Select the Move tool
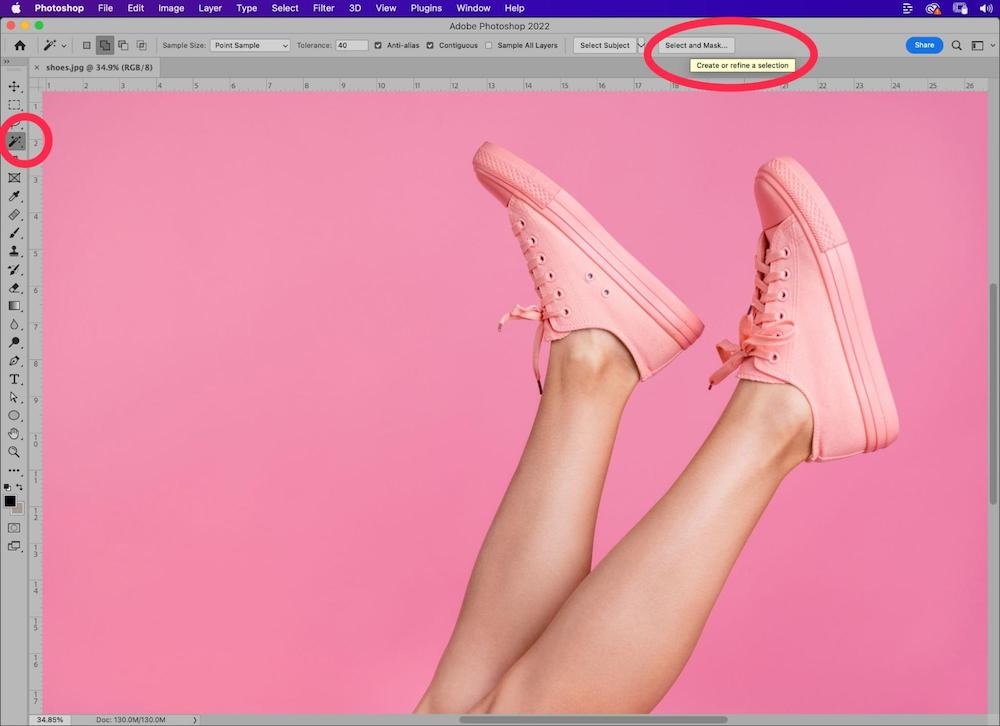 pyautogui.click(x=15, y=87)
